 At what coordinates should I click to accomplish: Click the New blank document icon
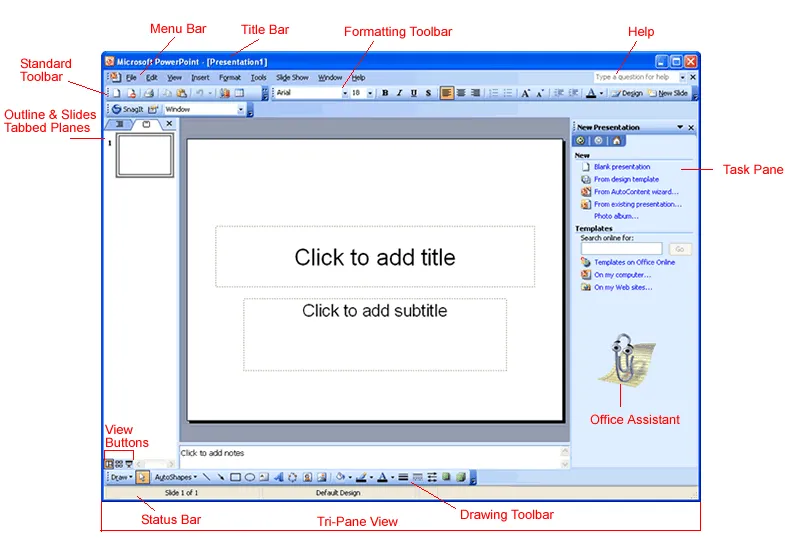click(x=117, y=93)
